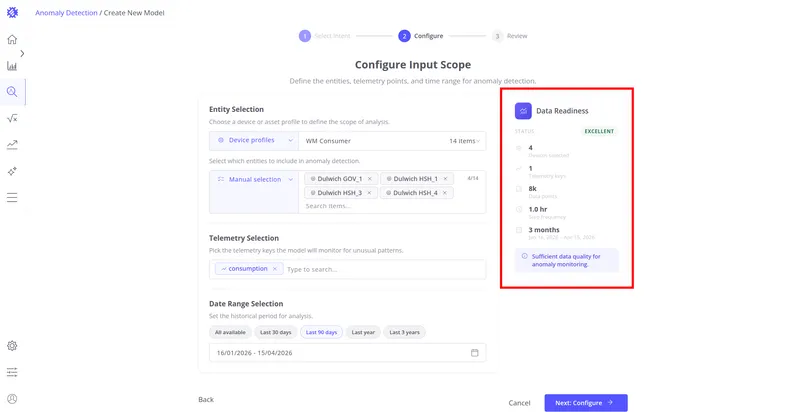Remove the Dulwich HSH_4 chip

coord(445,193)
